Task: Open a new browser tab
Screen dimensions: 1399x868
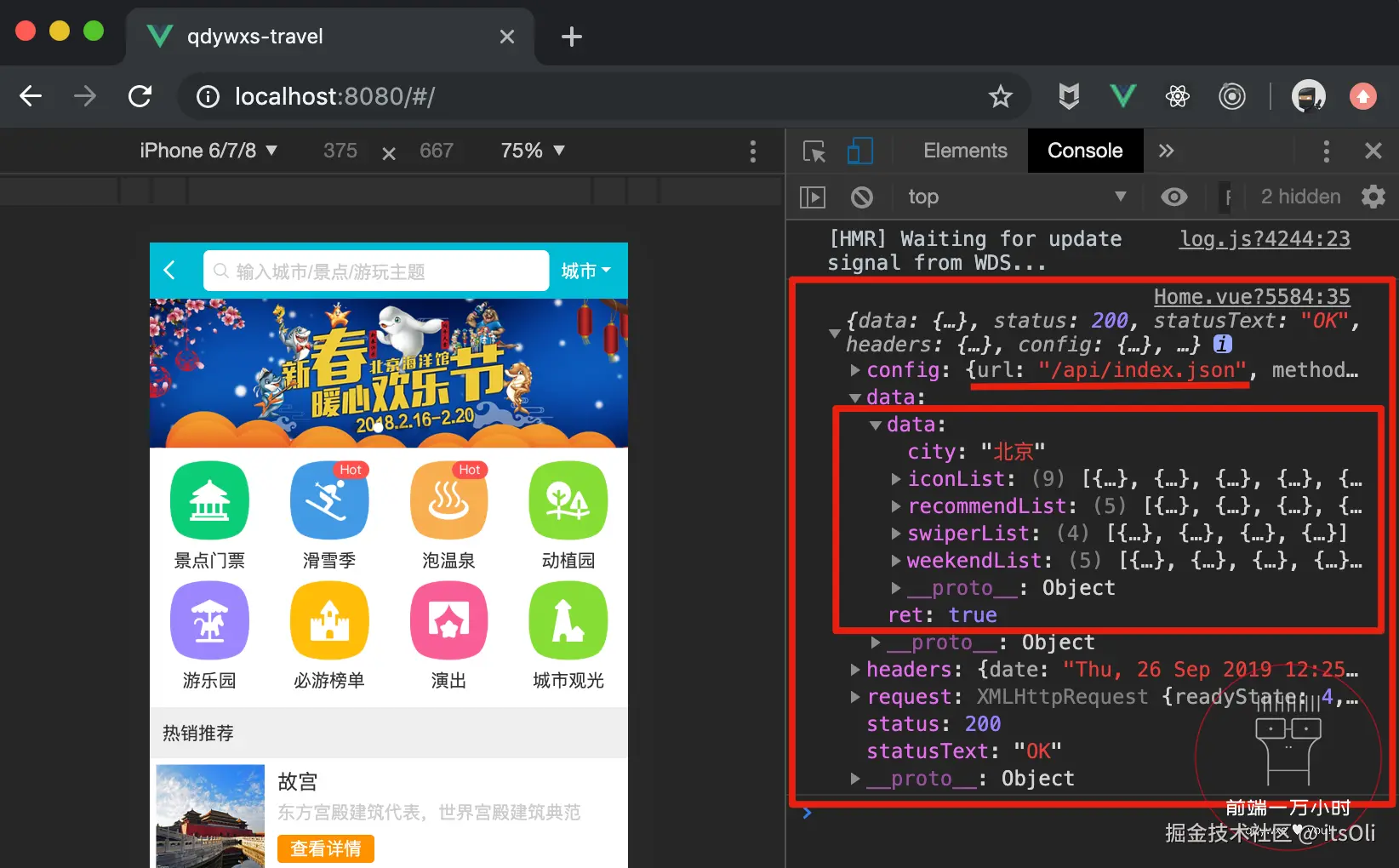Action: (572, 37)
